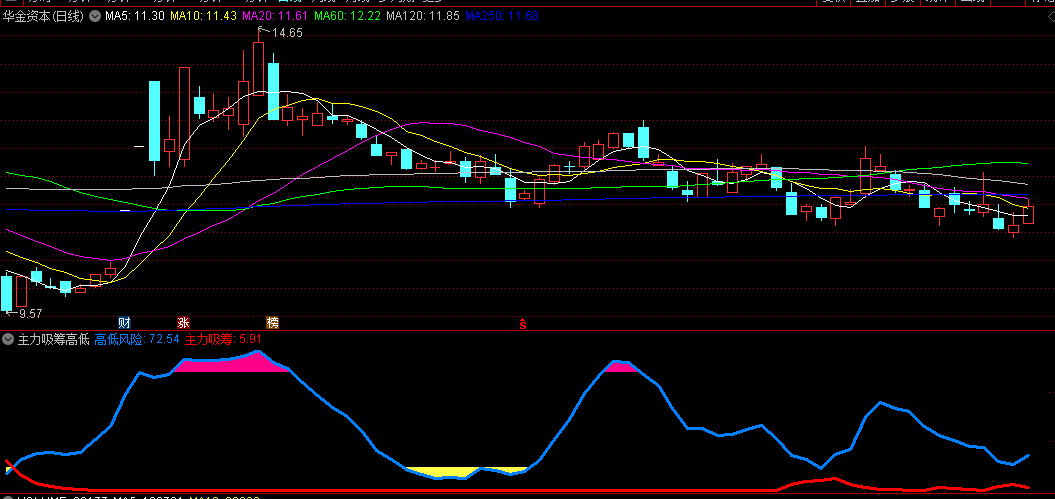Expand the VOLUME panel dropdown at bottom
The width and height of the screenshot is (1055, 499).
(x=8, y=497)
